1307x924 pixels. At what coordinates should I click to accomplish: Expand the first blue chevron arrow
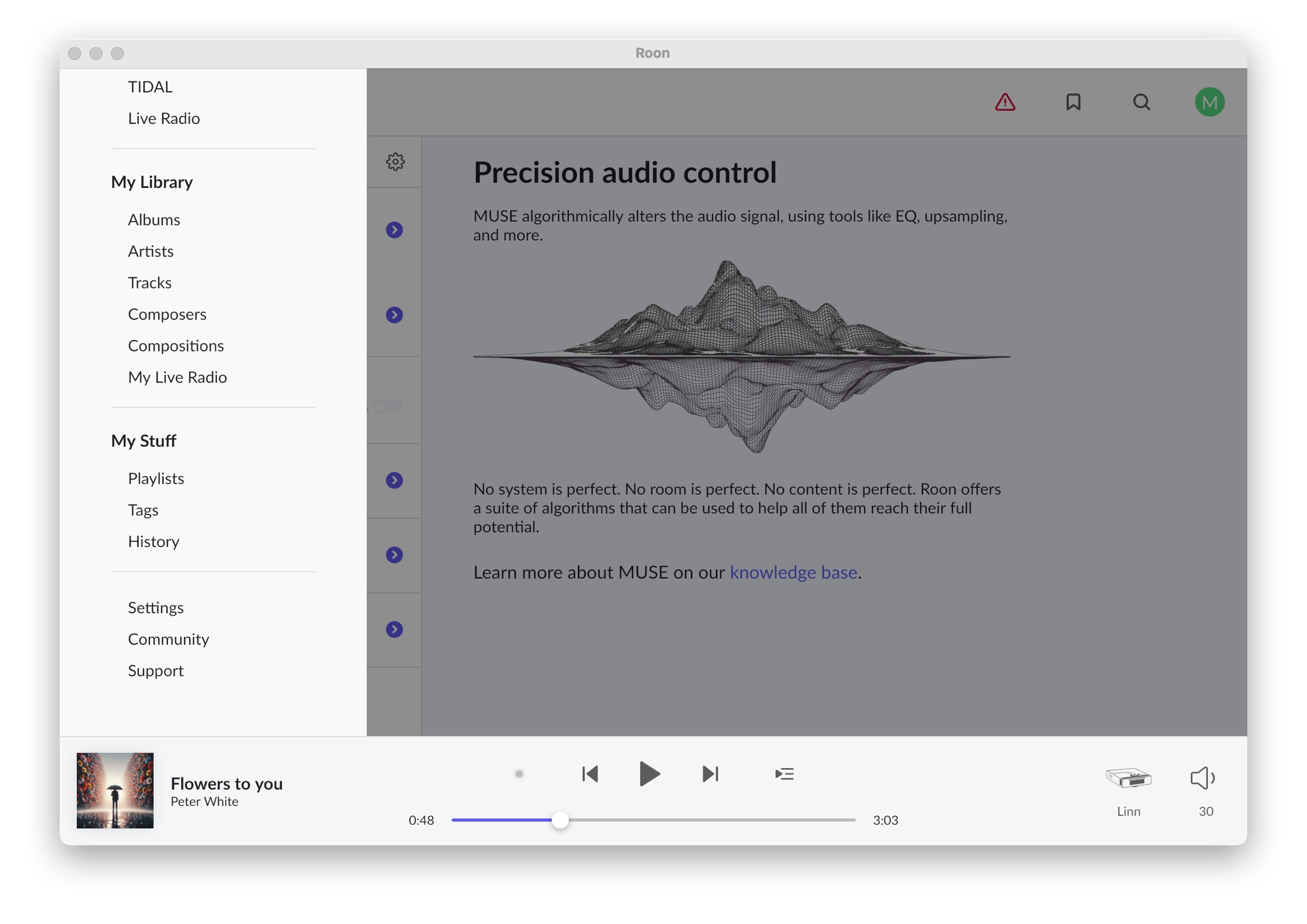click(394, 230)
